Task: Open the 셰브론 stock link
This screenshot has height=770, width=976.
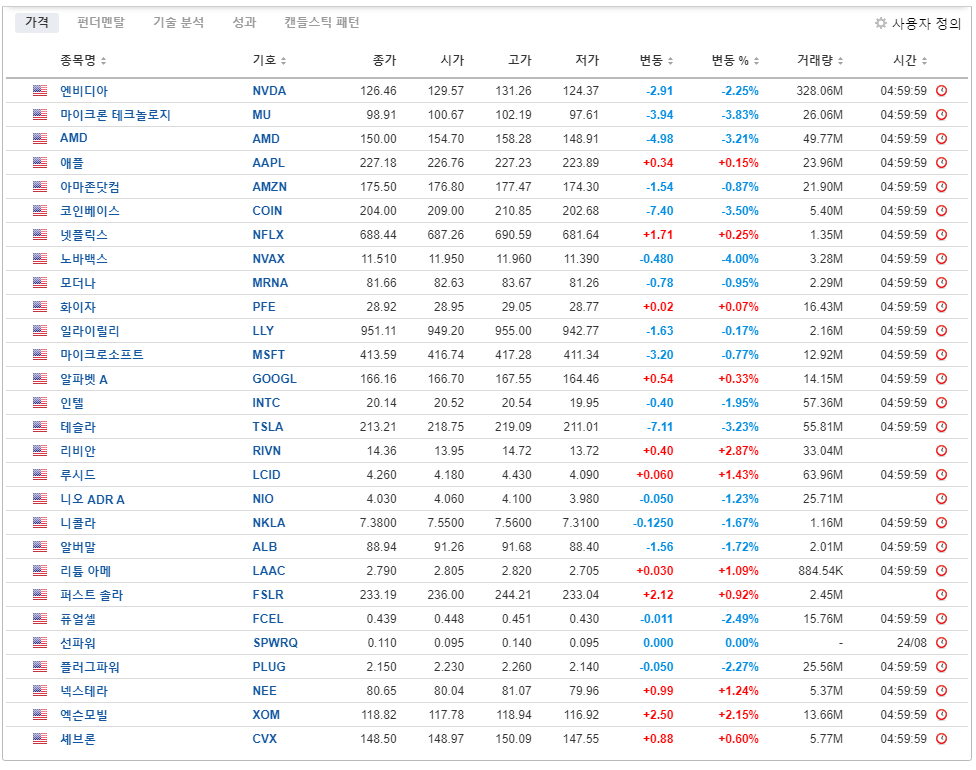Action: pyautogui.click(x=78, y=739)
